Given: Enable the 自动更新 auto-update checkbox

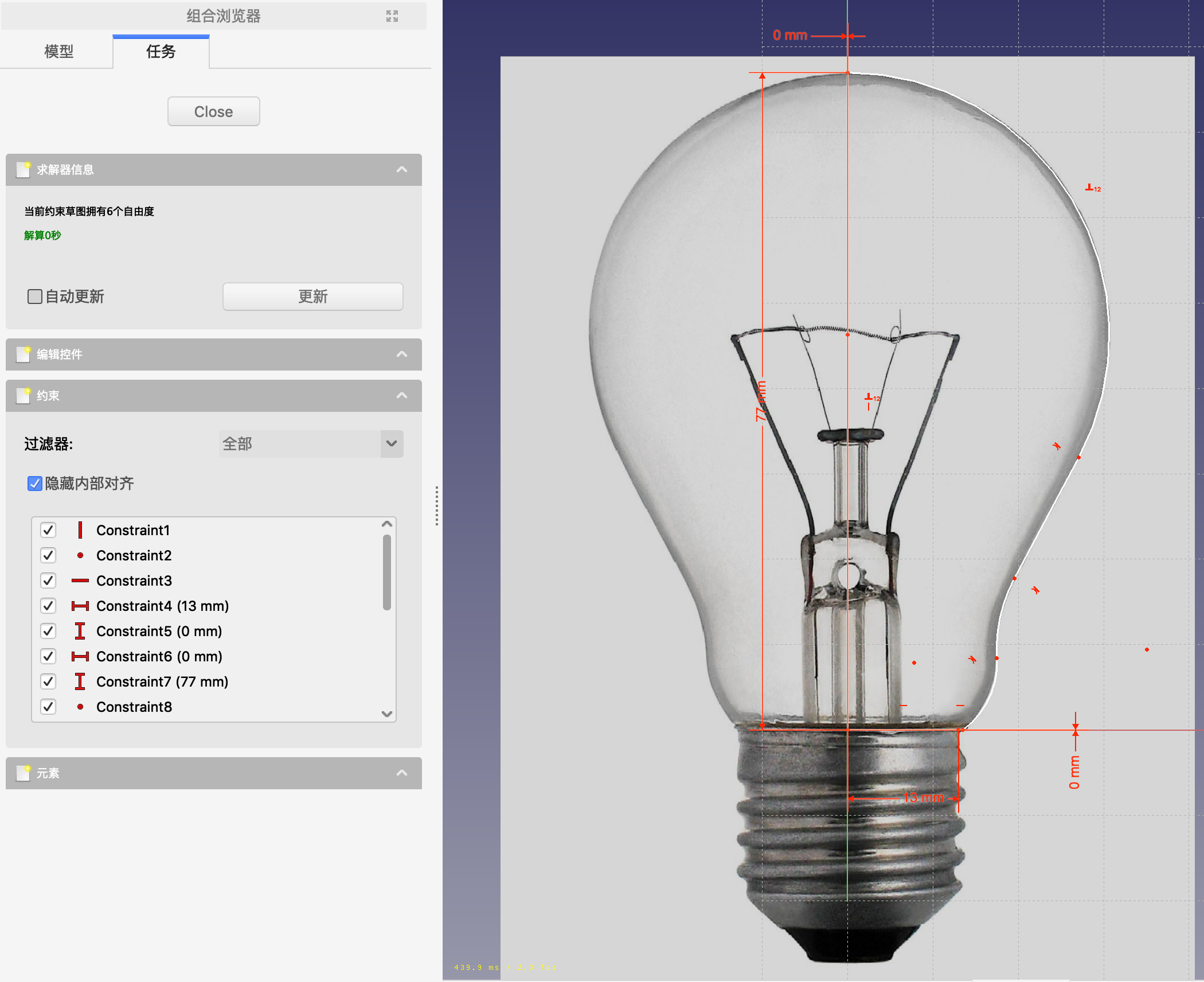Looking at the screenshot, I should point(35,297).
